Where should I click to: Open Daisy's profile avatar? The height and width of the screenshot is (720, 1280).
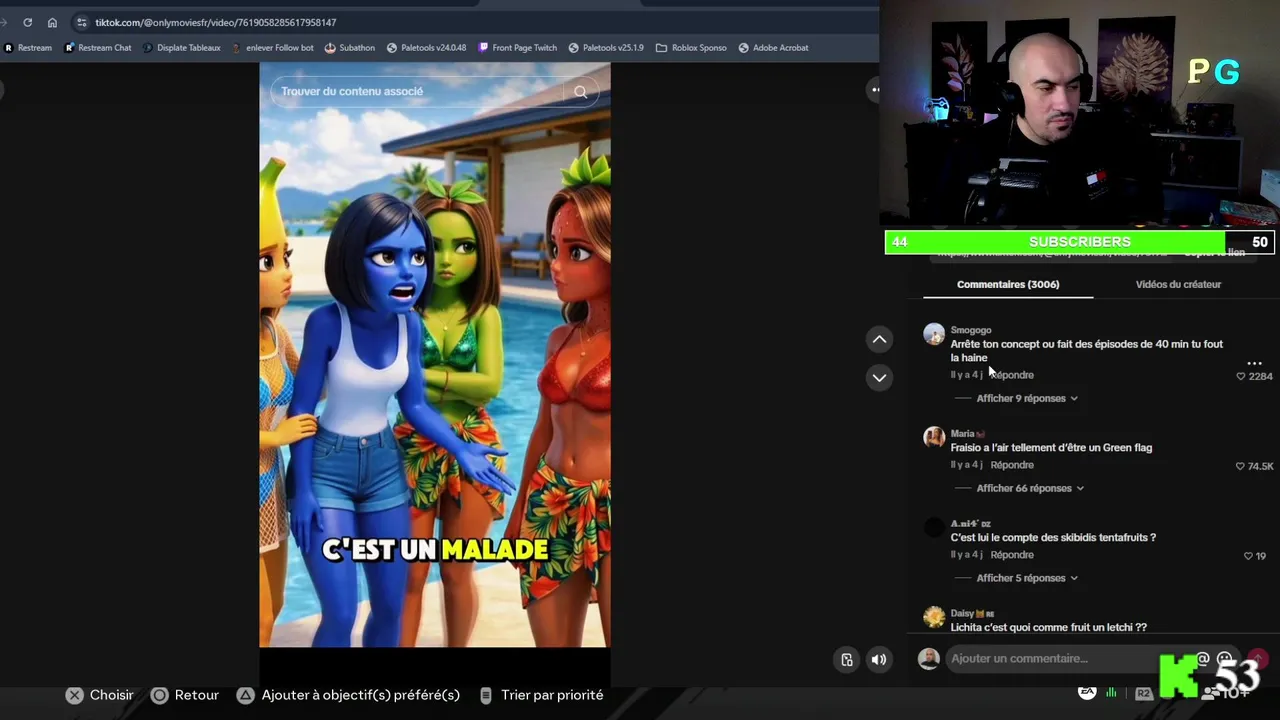tap(934, 617)
